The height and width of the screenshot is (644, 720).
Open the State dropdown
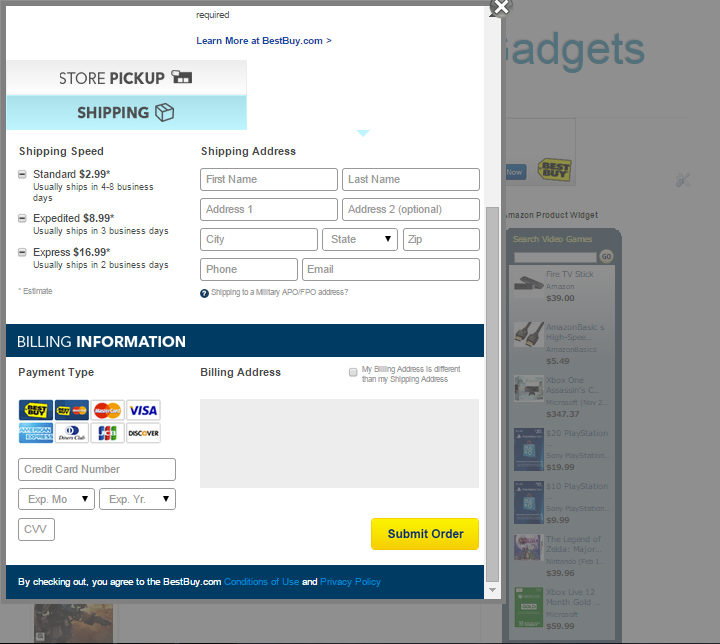[360, 240]
